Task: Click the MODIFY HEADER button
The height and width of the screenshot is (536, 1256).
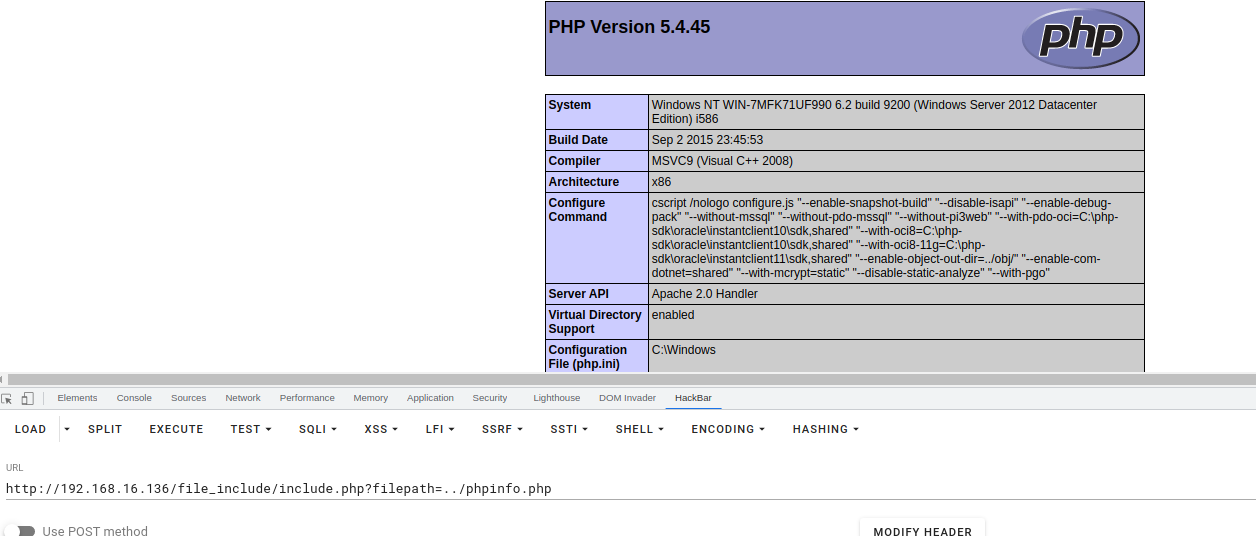Action: [922, 529]
